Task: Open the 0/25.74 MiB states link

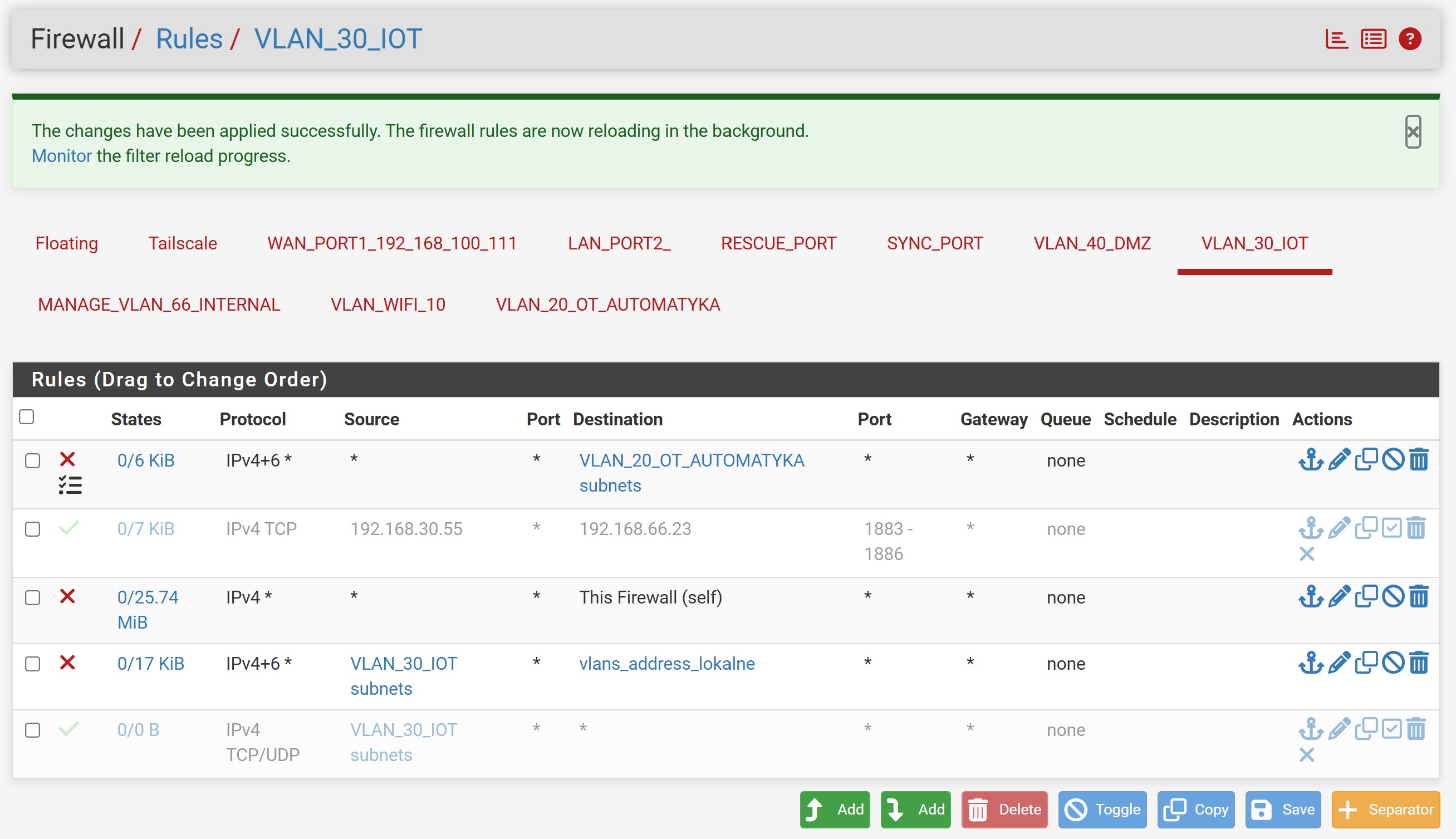Action: click(148, 610)
